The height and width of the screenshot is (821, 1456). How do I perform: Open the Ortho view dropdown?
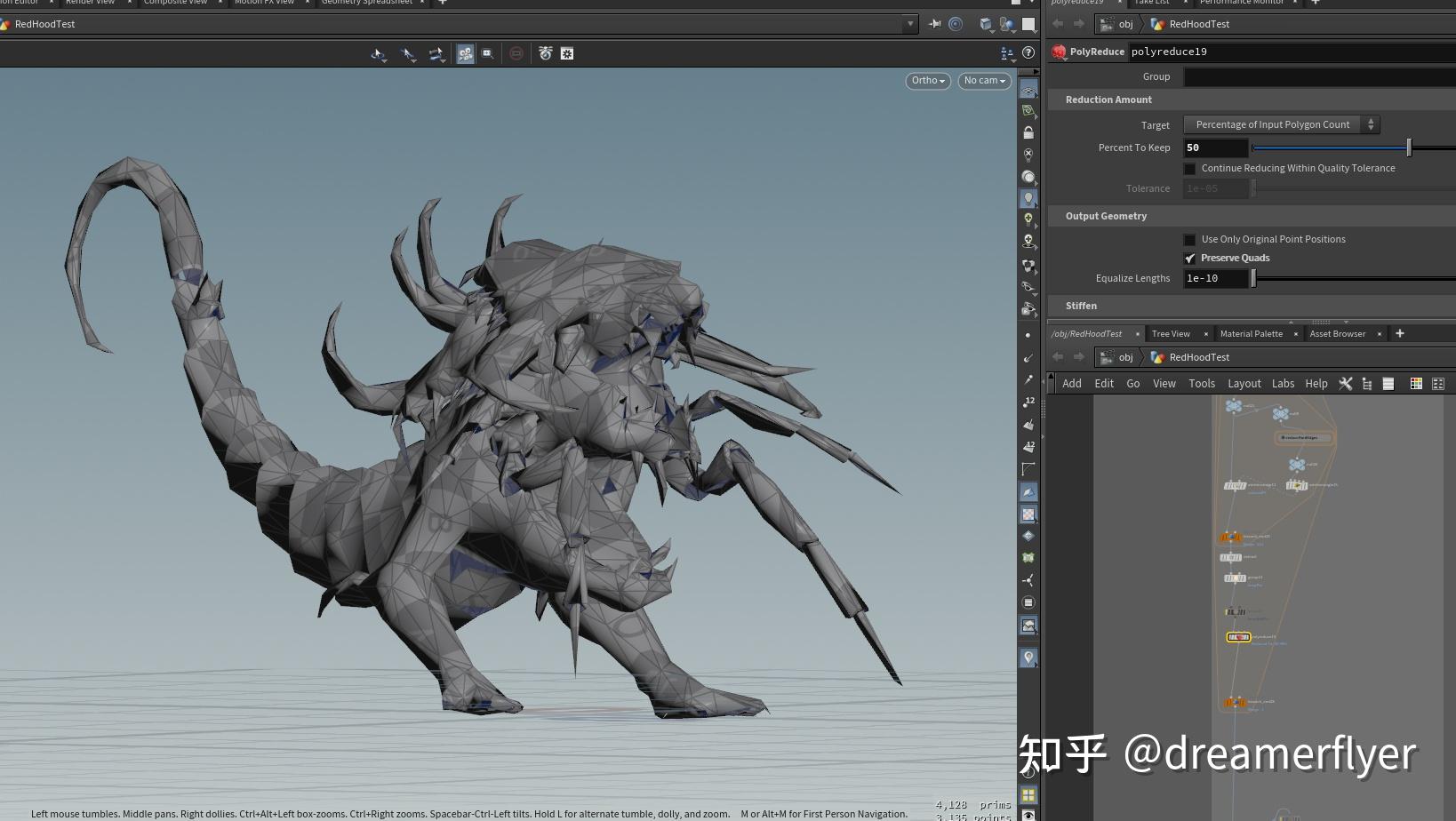[927, 81]
